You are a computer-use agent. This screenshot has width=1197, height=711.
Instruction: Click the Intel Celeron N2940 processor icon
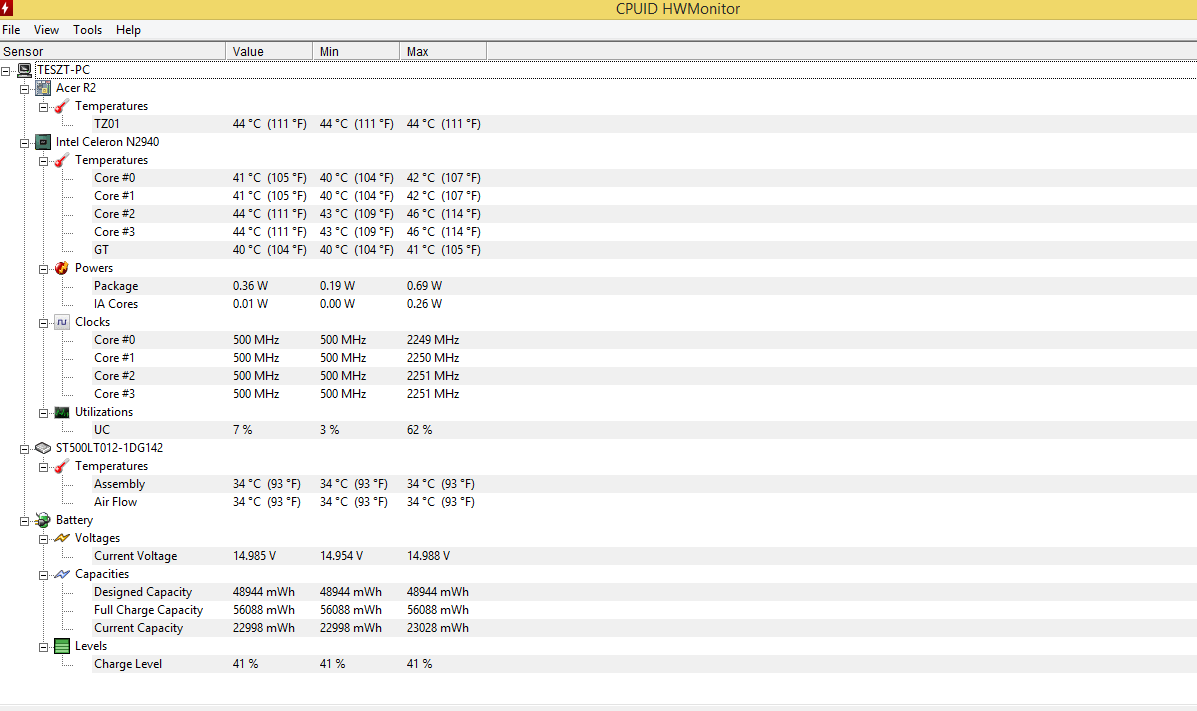pos(43,142)
